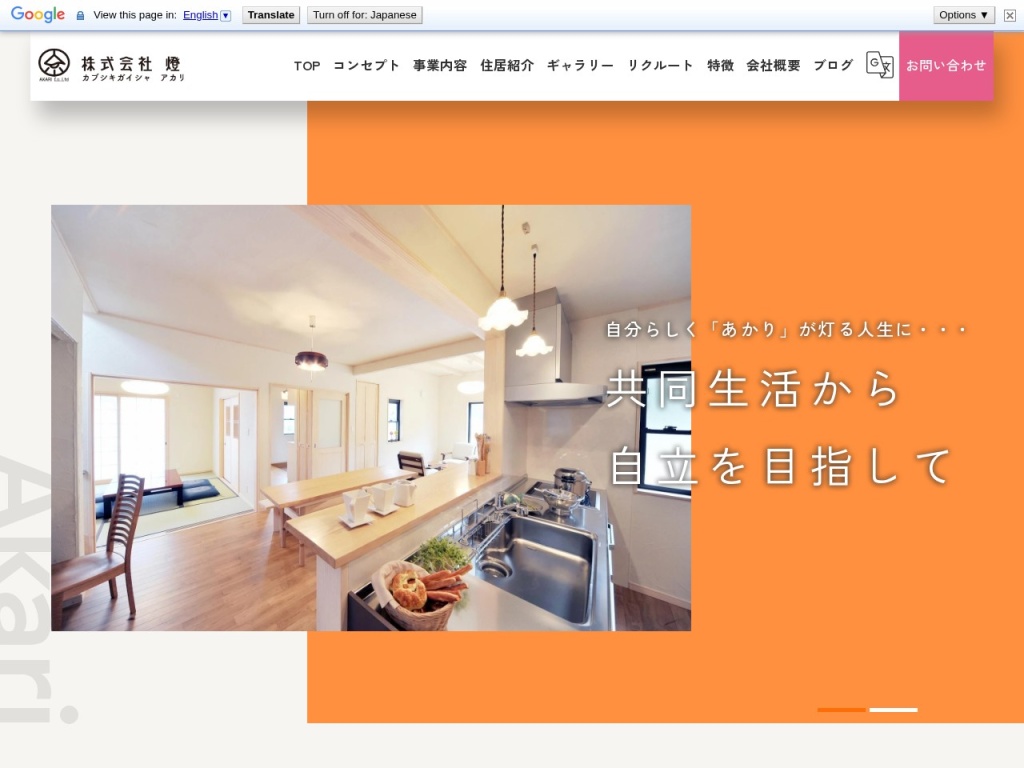1024x768 pixels.
Task: Click the Google logo in translate bar
Action: 38,15
